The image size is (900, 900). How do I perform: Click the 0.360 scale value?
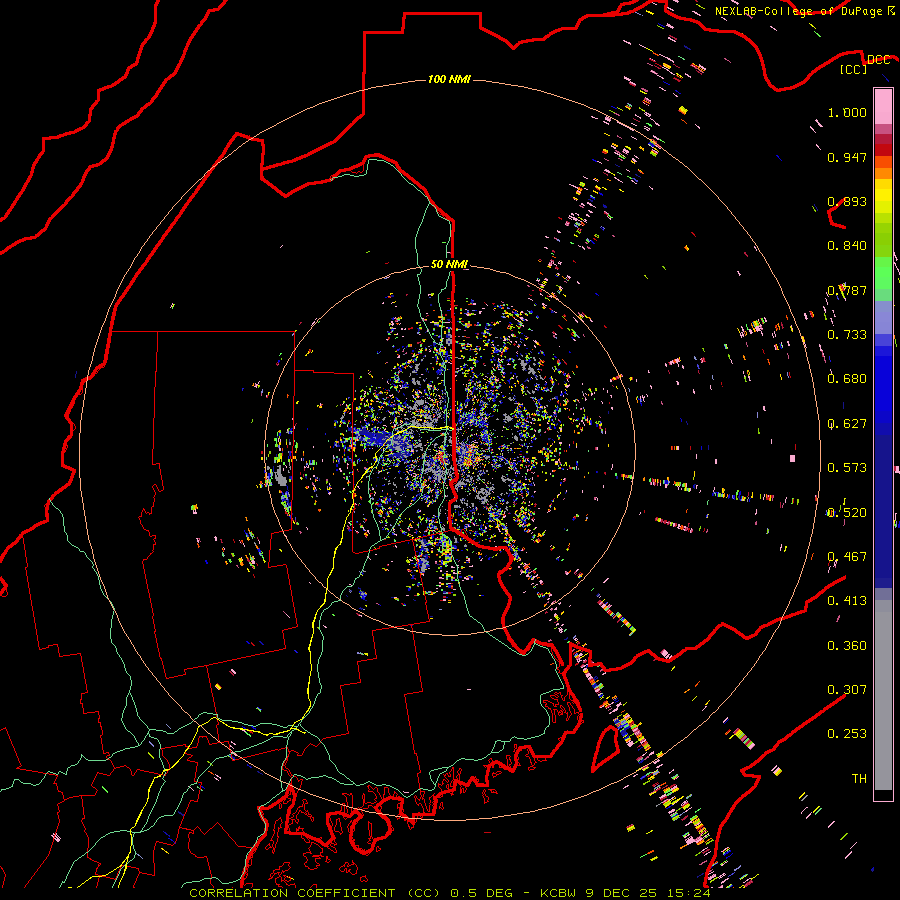pos(847,646)
